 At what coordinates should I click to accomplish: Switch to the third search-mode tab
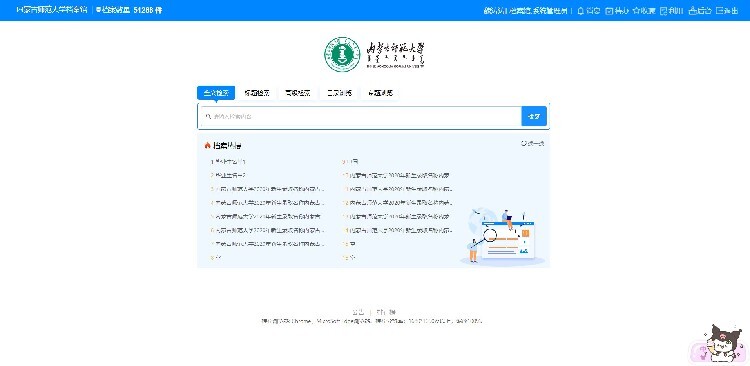point(298,93)
